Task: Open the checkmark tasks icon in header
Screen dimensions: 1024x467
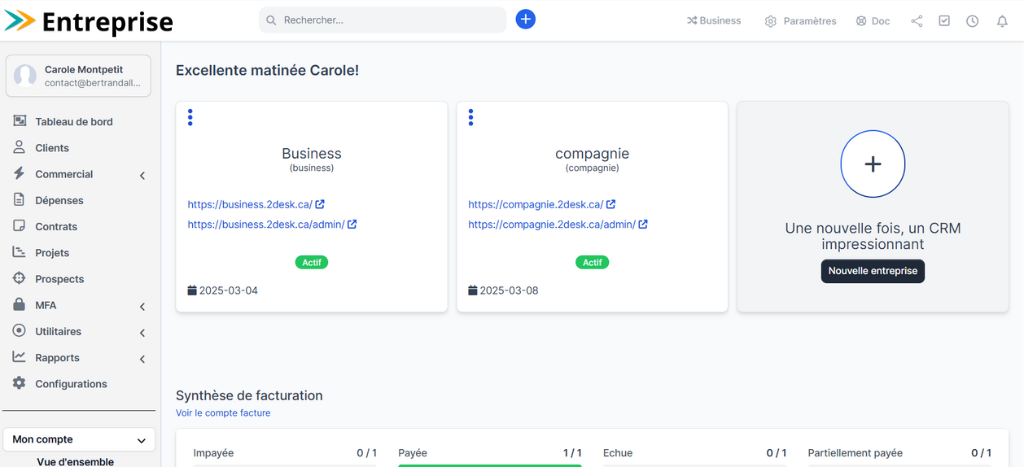Action: pyautogui.click(x=944, y=21)
